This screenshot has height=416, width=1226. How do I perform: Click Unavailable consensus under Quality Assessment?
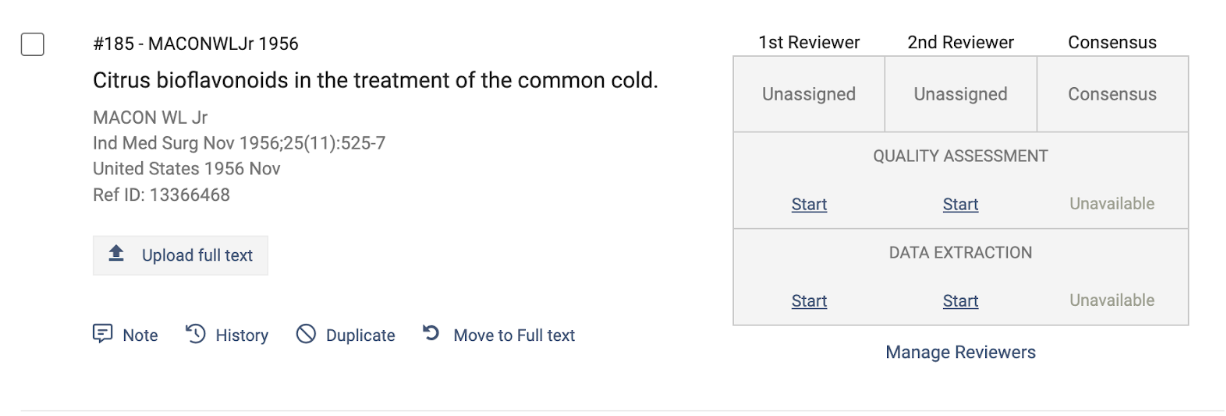click(1112, 204)
